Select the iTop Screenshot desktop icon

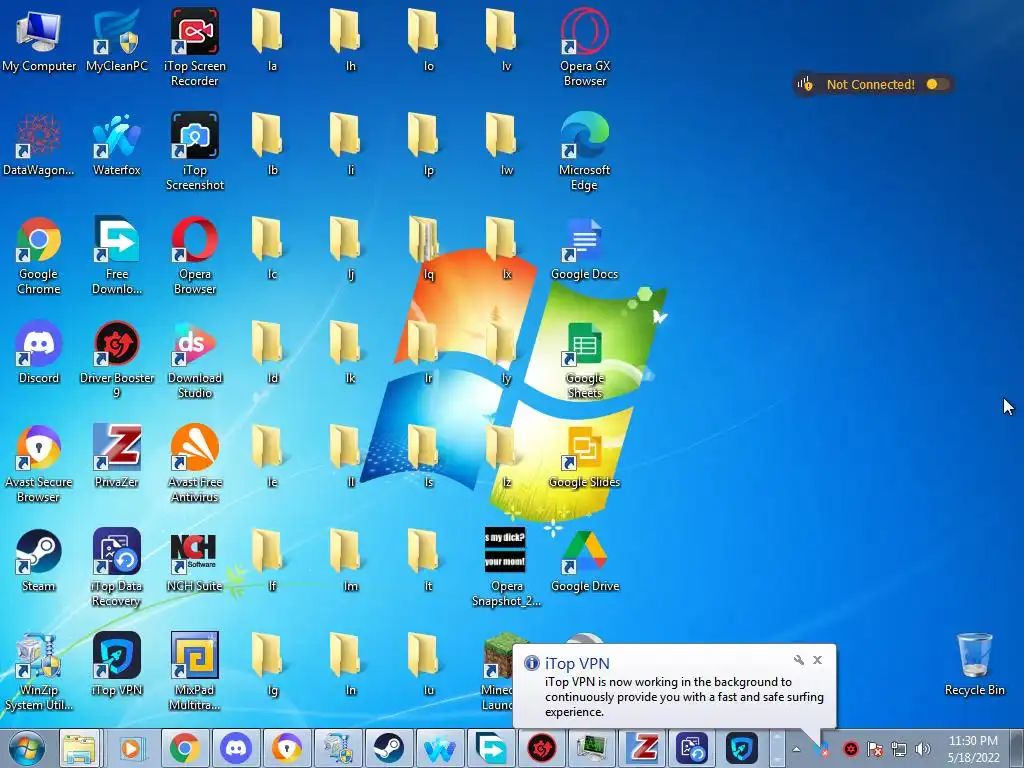pos(195,152)
